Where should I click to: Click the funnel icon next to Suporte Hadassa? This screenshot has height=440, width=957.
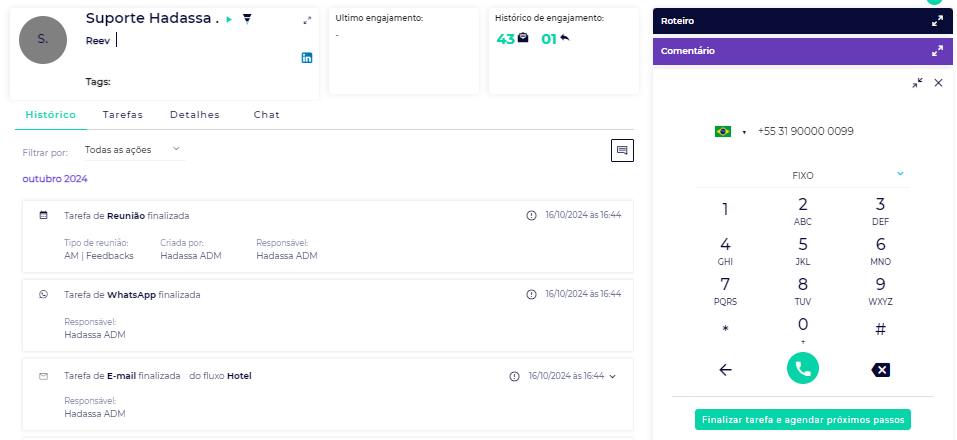point(247,19)
